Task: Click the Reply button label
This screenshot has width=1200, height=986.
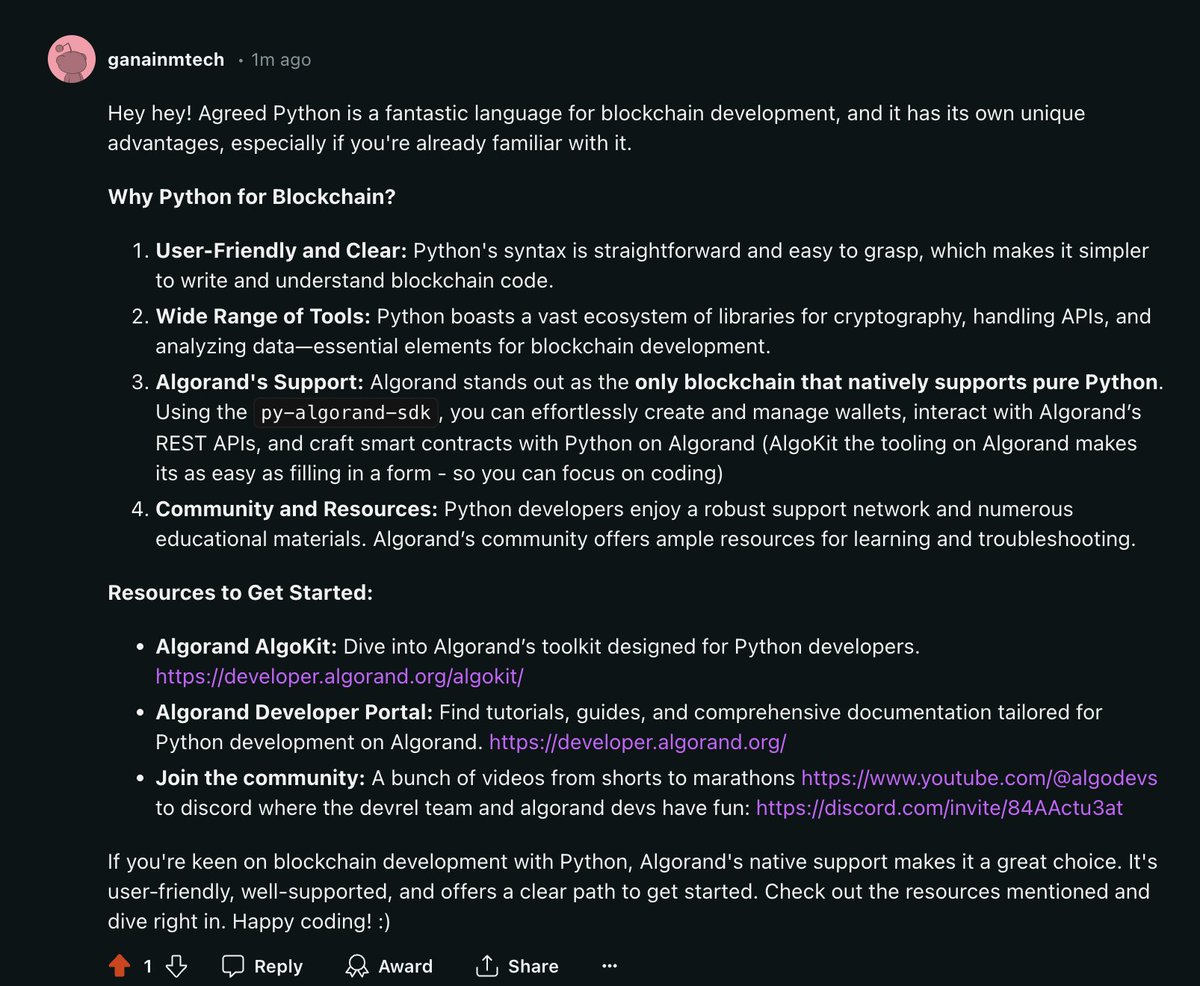Action: [278, 967]
